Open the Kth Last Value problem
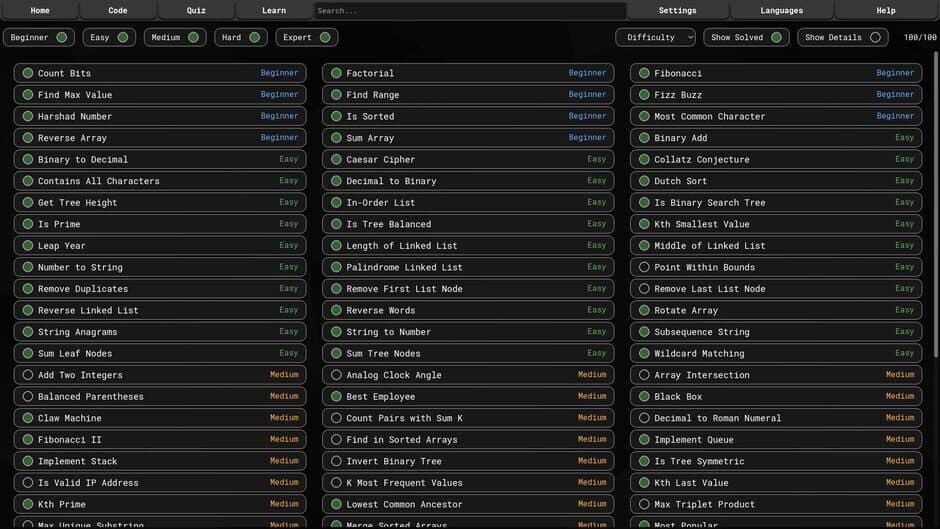 coord(776,483)
